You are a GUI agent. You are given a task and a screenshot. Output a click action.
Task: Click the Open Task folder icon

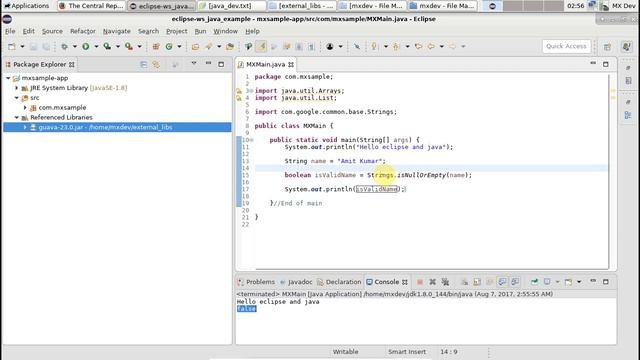230,47
